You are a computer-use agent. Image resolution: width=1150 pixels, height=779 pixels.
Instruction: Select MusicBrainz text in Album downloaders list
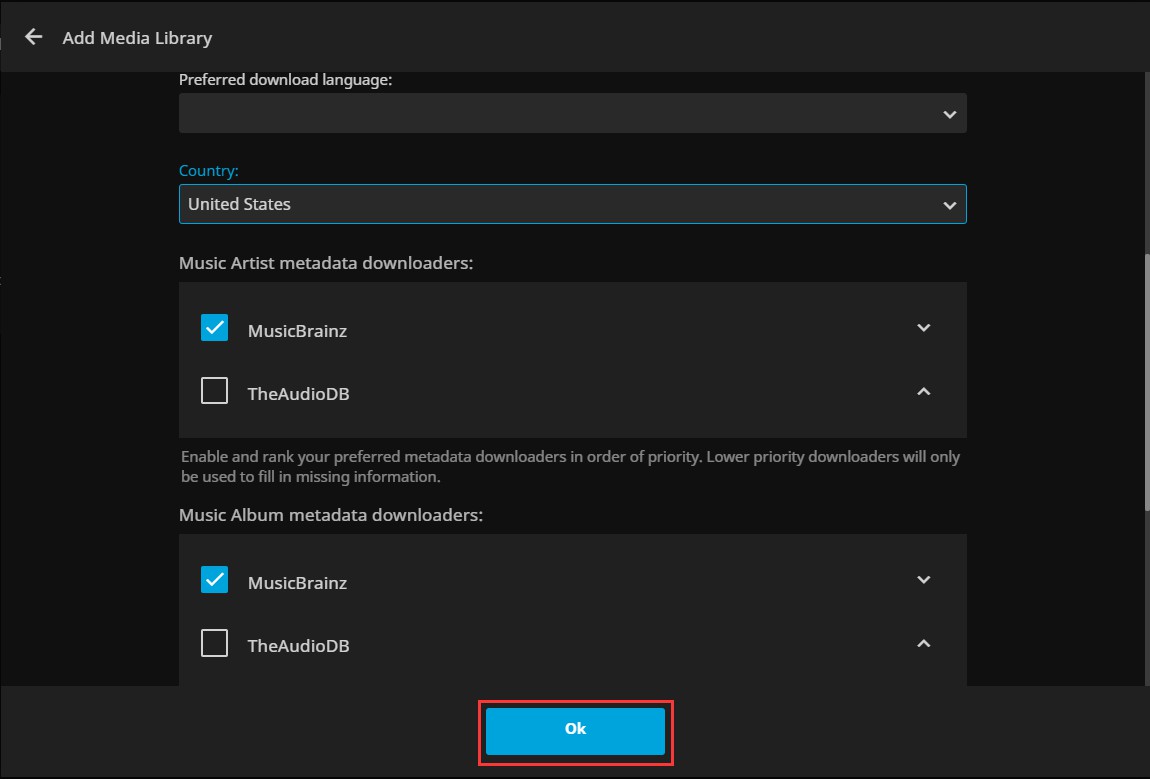pos(297,583)
